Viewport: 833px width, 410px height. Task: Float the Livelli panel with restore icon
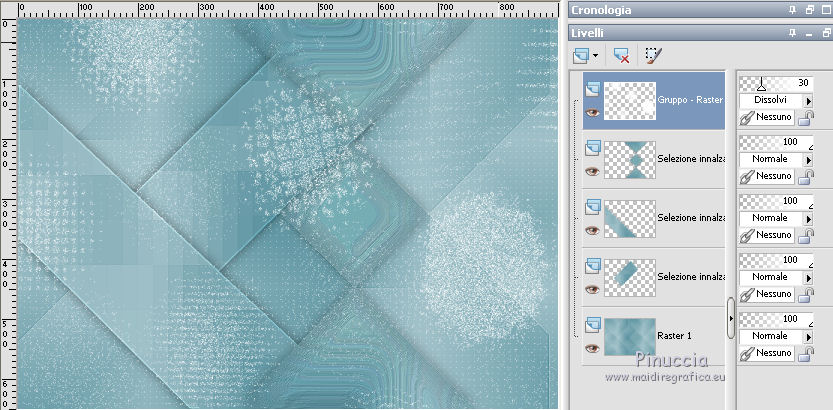825,33
